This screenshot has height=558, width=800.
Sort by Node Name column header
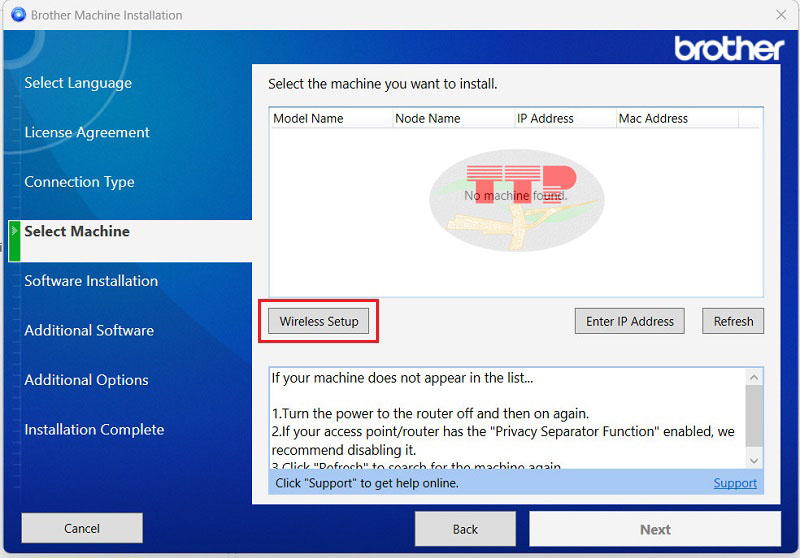pyautogui.click(x=454, y=118)
